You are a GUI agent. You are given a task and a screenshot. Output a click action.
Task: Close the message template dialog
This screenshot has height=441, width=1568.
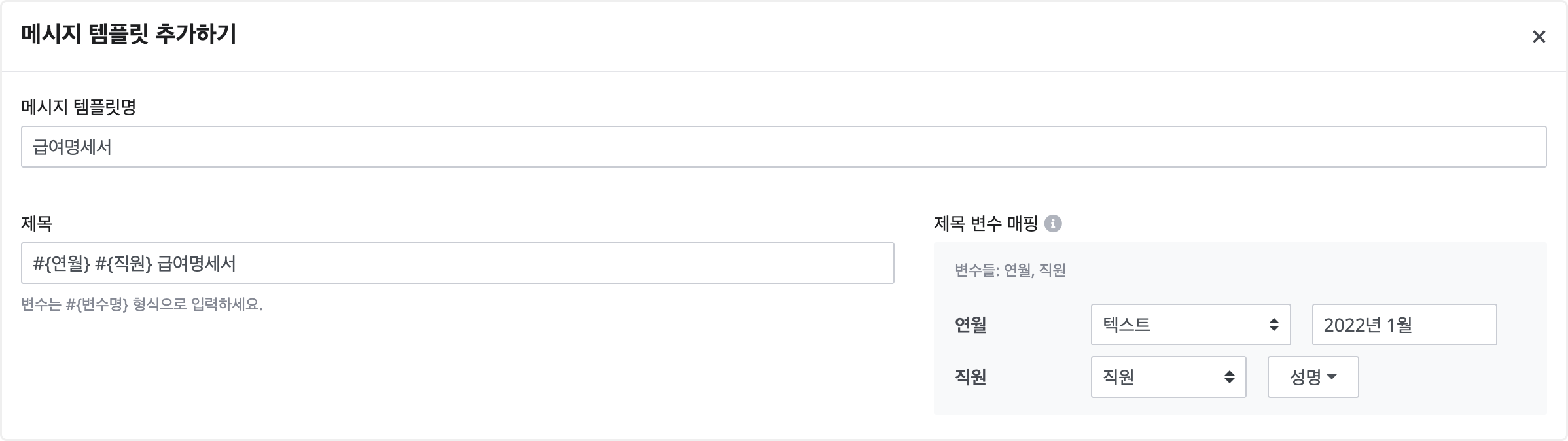pyautogui.click(x=1539, y=37)
